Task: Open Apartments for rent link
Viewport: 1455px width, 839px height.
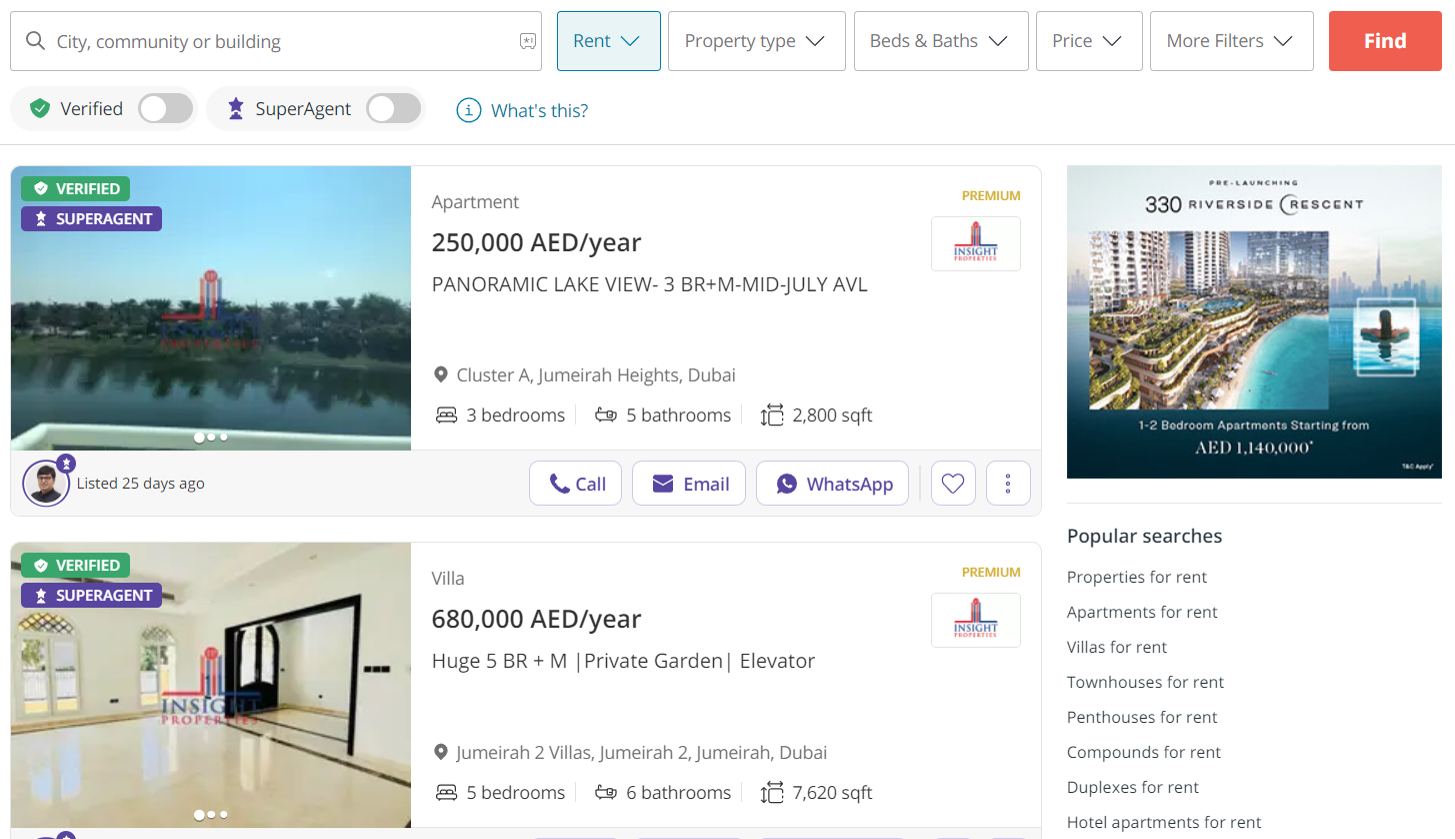Action: click(1142, 612)
